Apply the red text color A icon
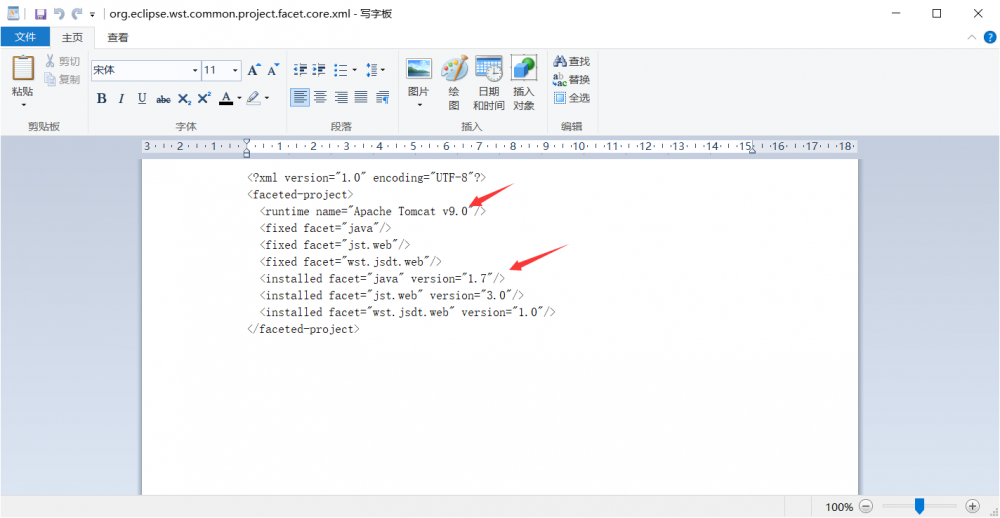This screenshot has height=518, width=1000. coord(226,98)
